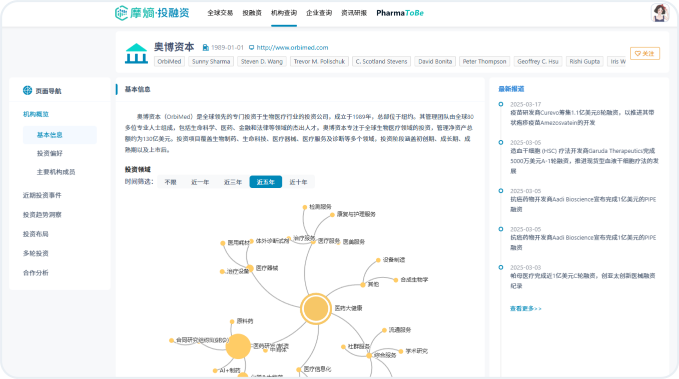
Task: Click the Geoffrey C. Hsu tag
Action: 538,62
